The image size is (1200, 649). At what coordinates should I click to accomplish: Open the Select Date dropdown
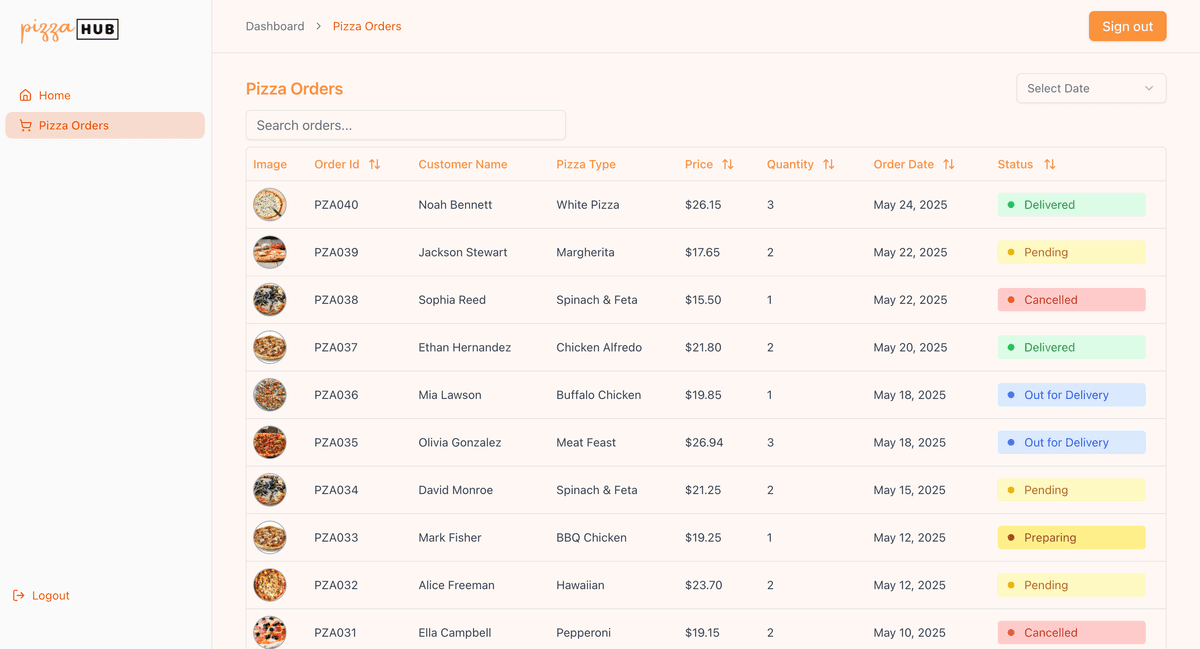[1090, 88]
